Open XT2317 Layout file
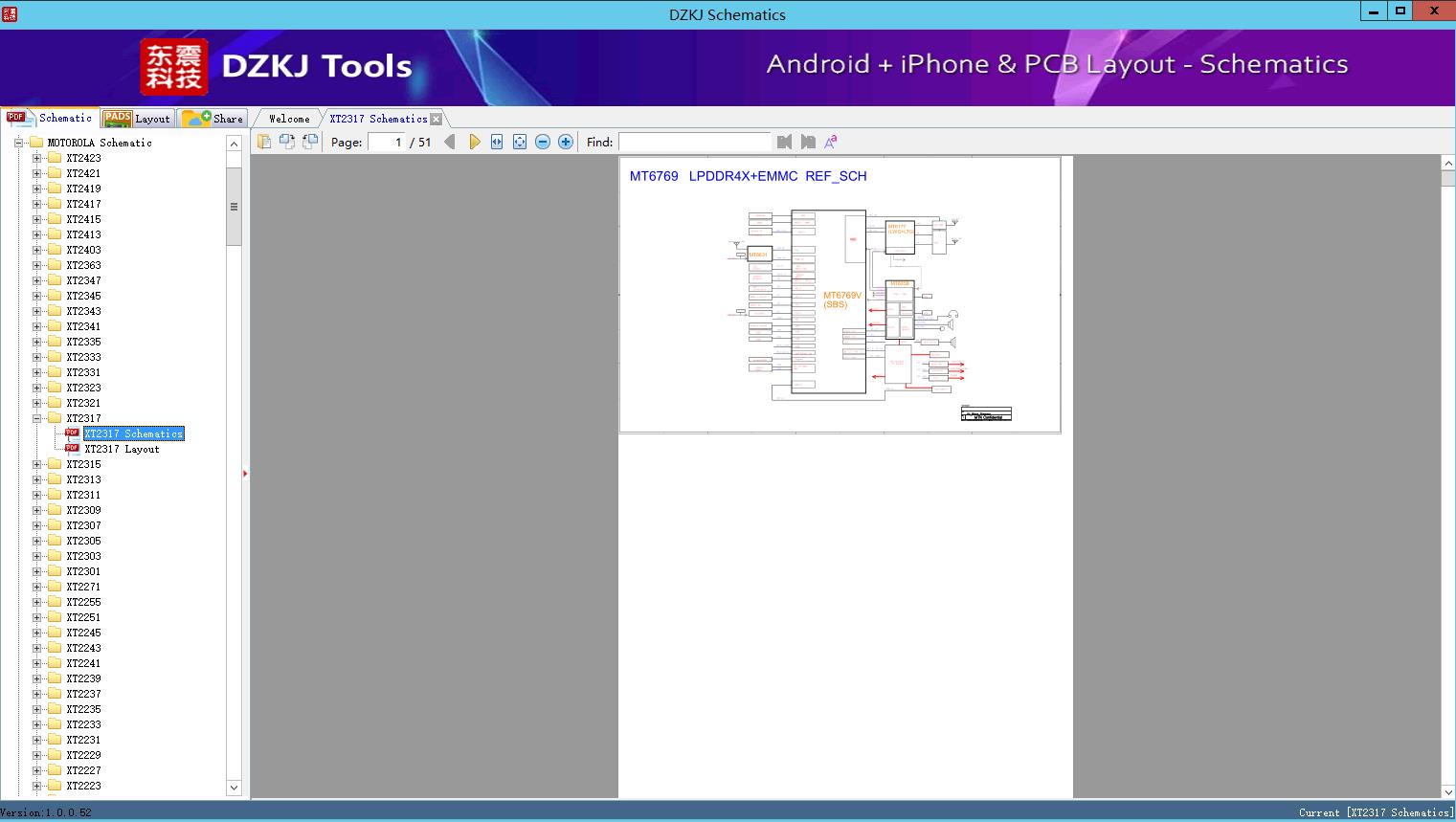The image size is (1456, 822). coord(122,449)
